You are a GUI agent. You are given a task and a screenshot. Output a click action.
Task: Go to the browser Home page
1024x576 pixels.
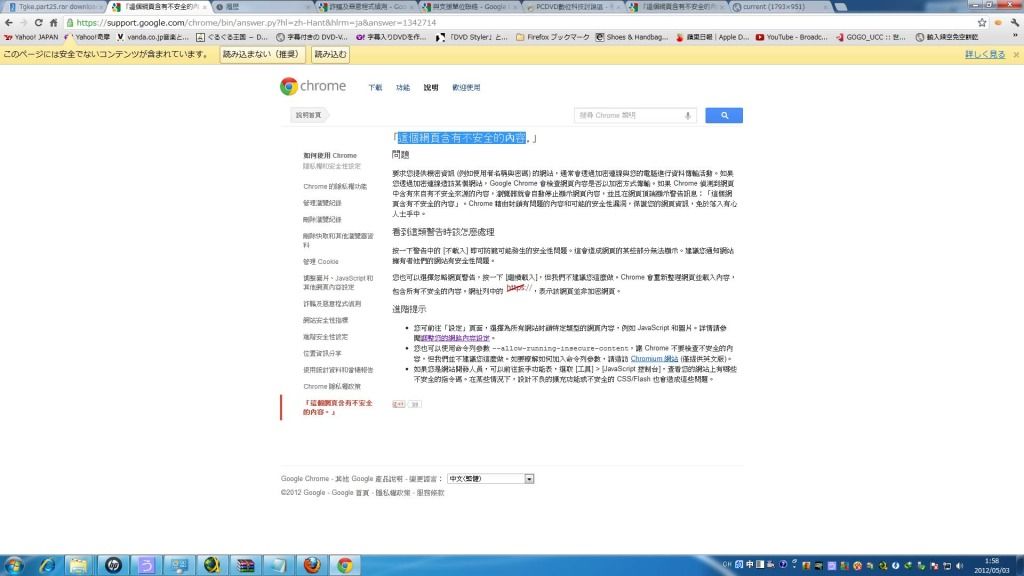point(53,23)
